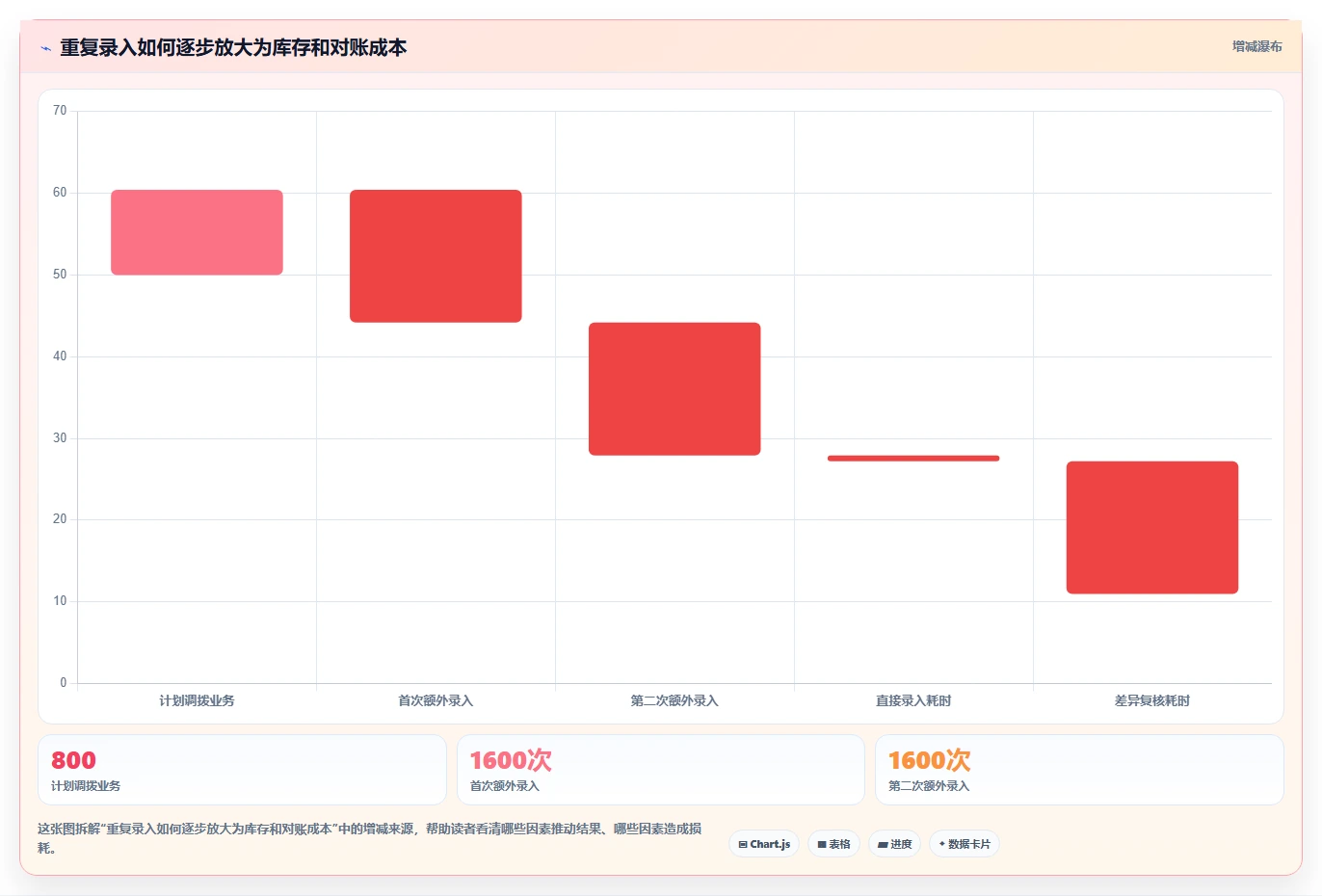Click y-axis value 70
Viewport: 1322px width, 896px height.
(60, 111)
